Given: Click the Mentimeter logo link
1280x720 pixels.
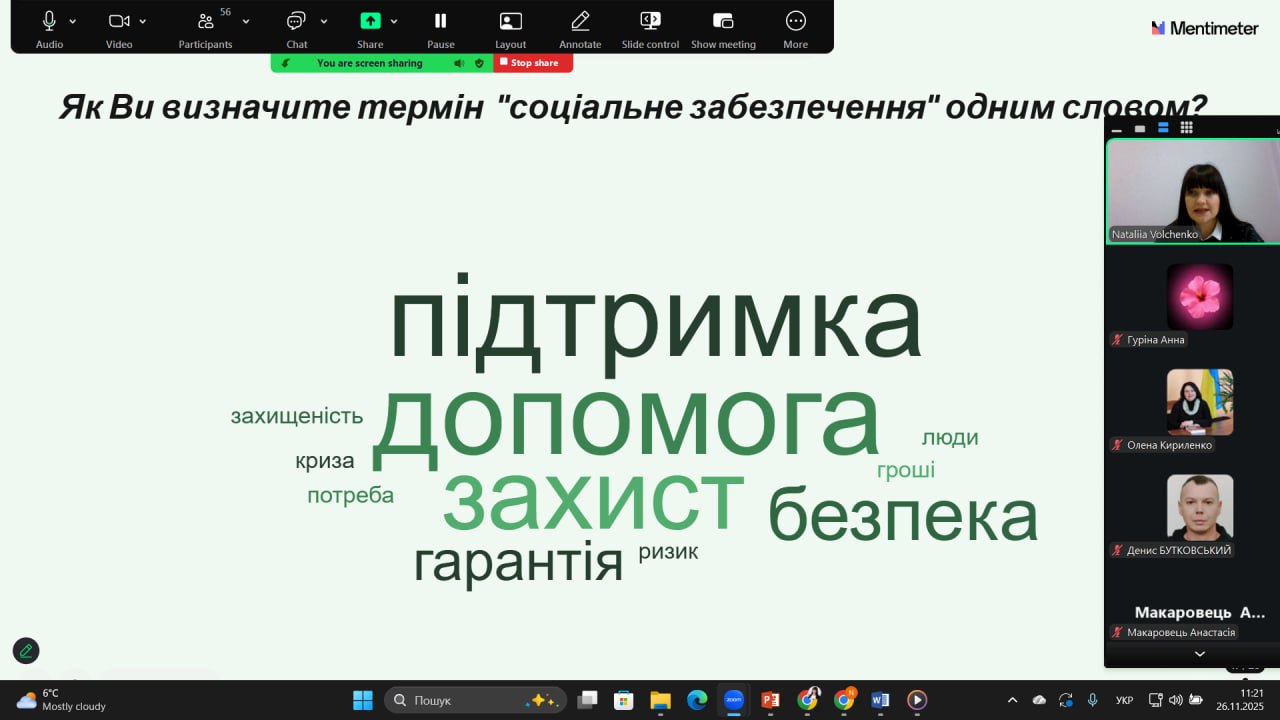Looking at the screenshot, I should (x=1204, y=28).
